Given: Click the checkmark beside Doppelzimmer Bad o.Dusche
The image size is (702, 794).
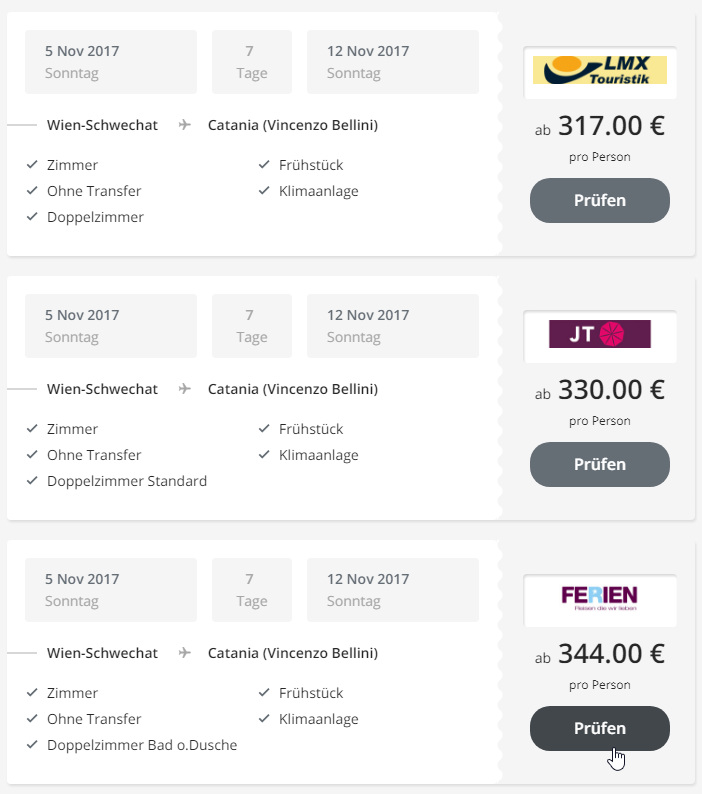Looking at the screenshot, I should click(x=32, y=744).
